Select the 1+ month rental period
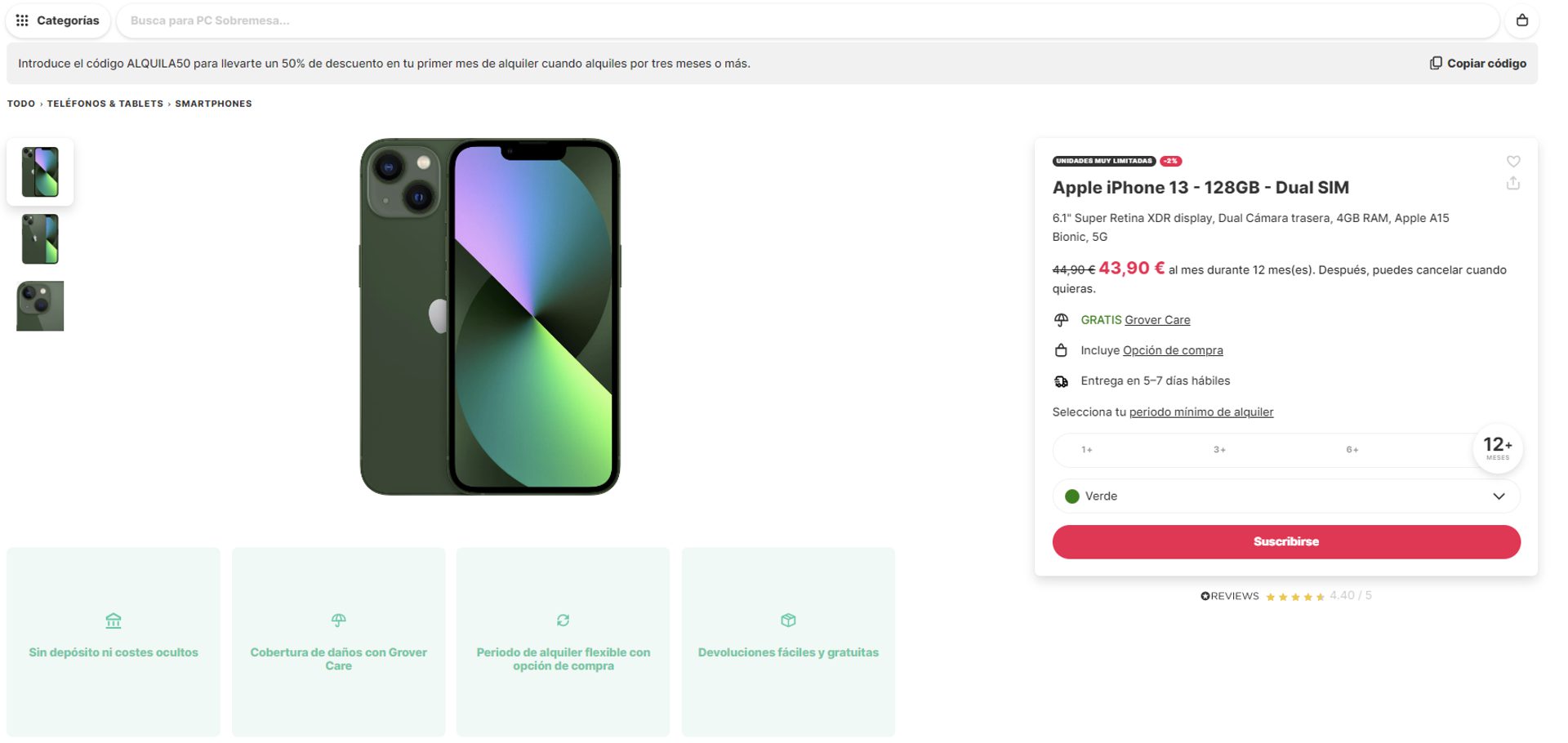Viewport: 1568px width, 743px height. coord(1087,450)
